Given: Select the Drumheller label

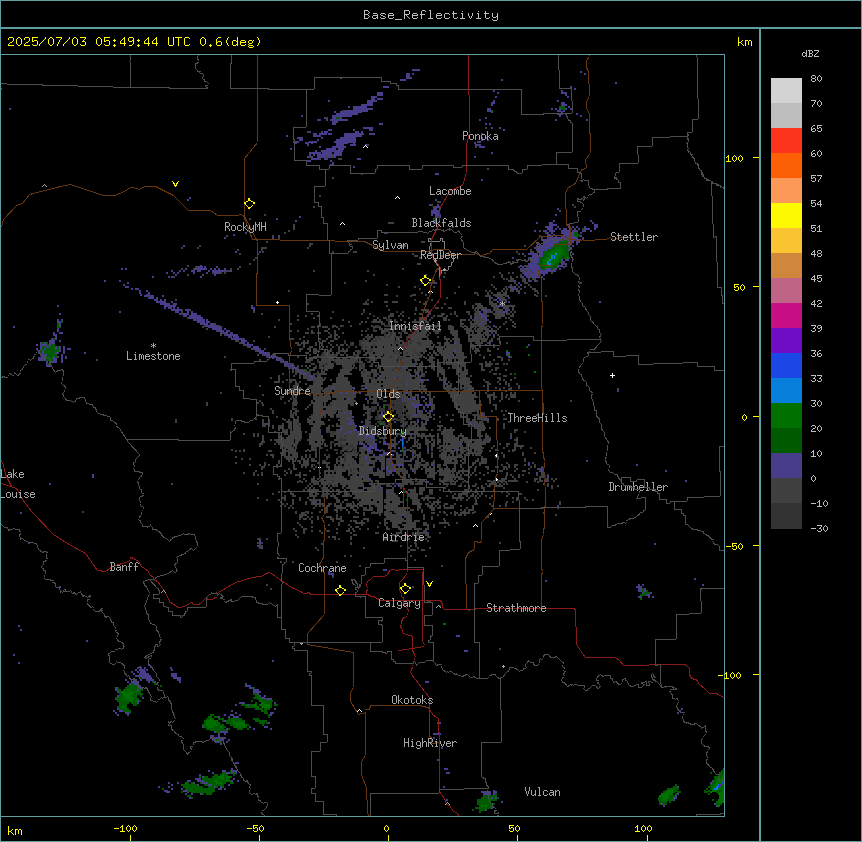Looking at the screenshot, I should [638, 487].
